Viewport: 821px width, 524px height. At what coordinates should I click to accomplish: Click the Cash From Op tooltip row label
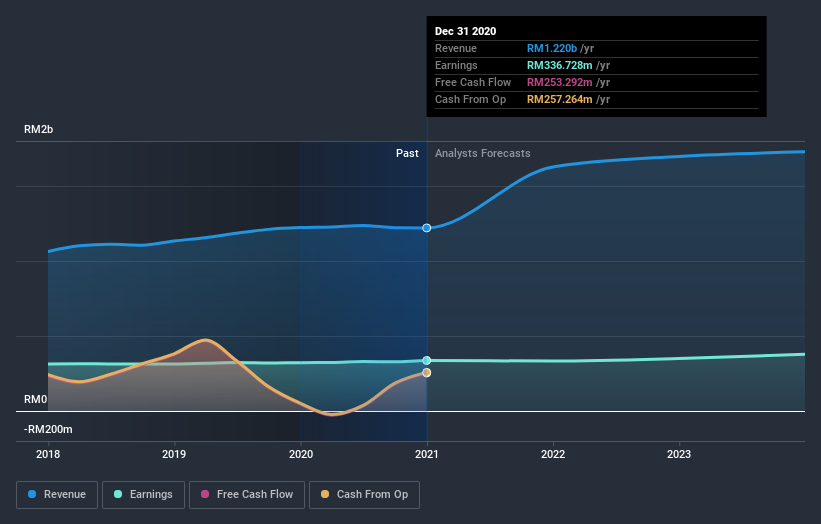470,99
